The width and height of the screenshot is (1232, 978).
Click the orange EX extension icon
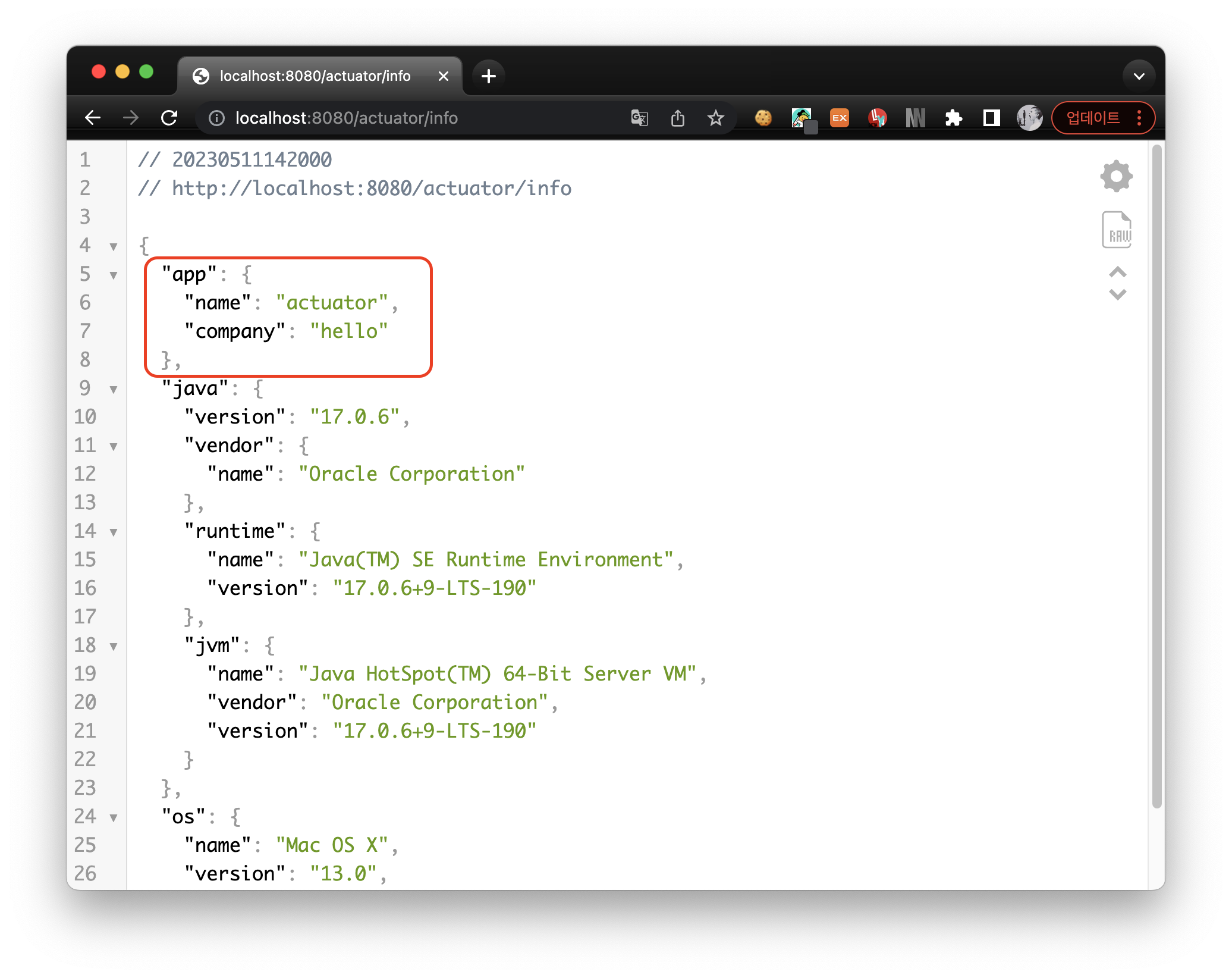click(x=839, y=118)
